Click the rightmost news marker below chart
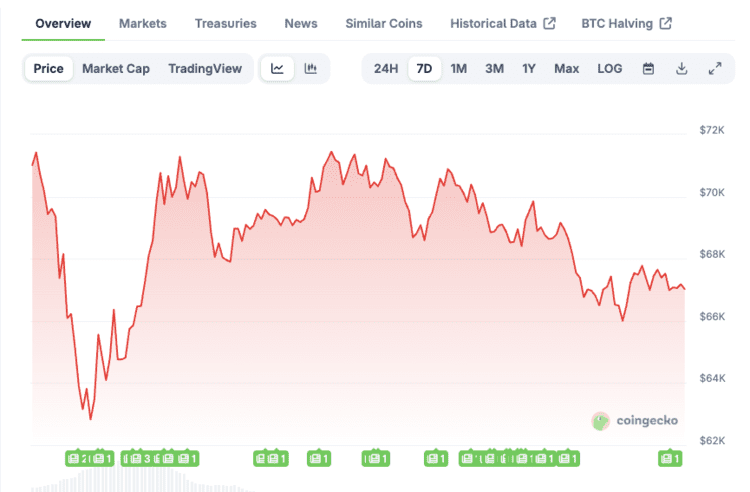750x492 pixels. [x=669, y=458]
